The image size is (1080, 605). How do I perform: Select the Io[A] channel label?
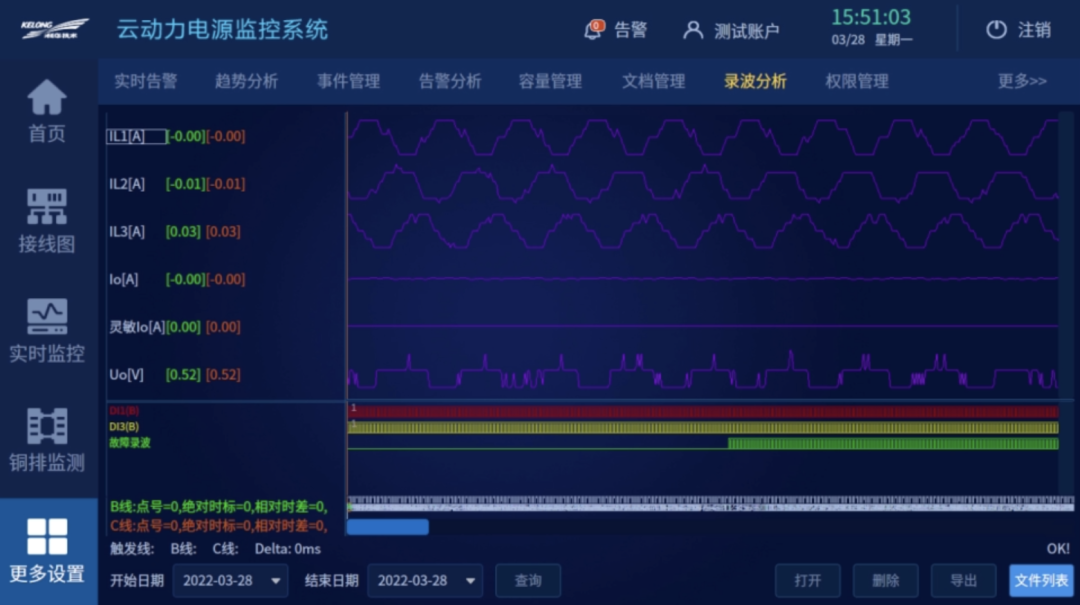click(123, 279)
